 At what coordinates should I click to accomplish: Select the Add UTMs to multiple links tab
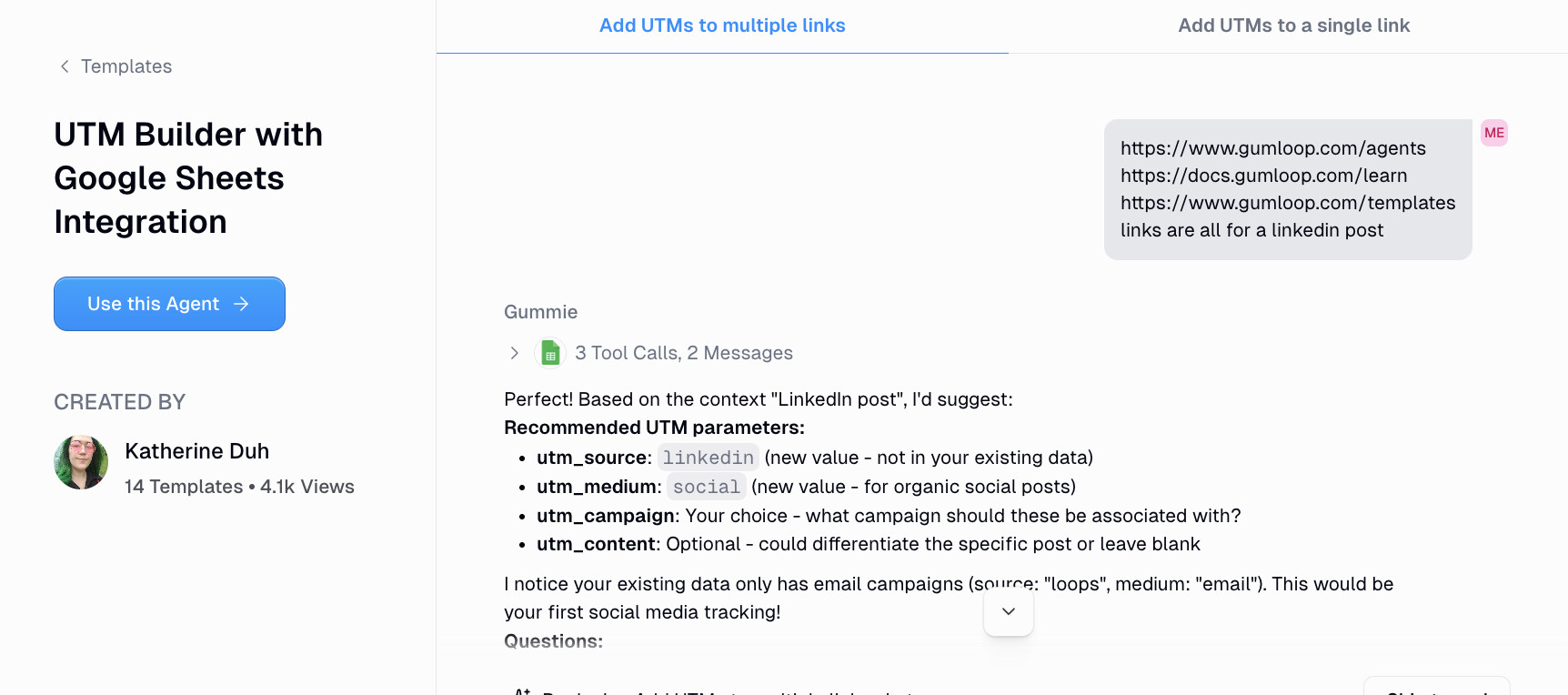click(x=722, y=25)
